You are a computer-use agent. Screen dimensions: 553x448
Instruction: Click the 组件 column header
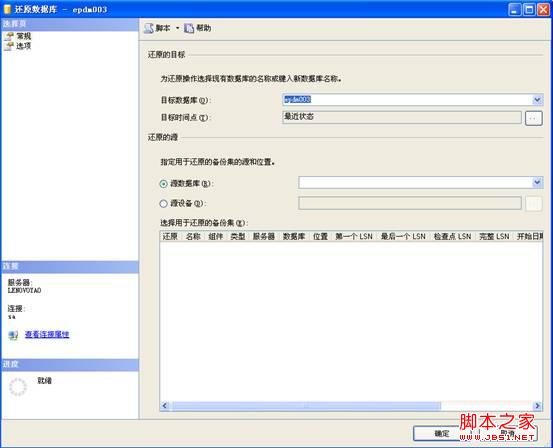pyautogui.click(x=215, y=236)
